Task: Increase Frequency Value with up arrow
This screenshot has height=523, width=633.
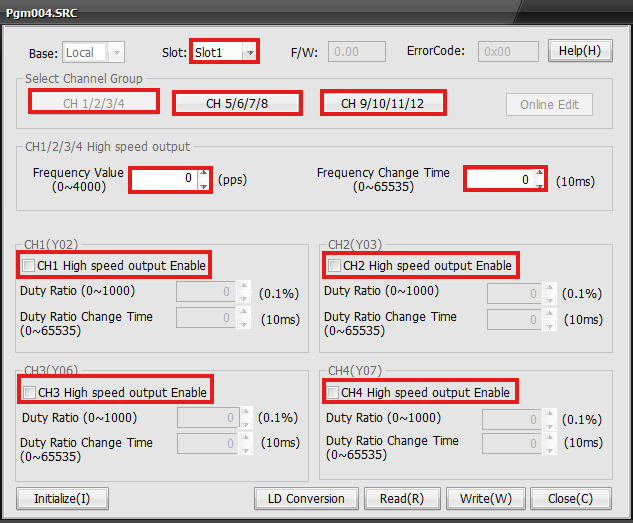Action: [204, 174]
